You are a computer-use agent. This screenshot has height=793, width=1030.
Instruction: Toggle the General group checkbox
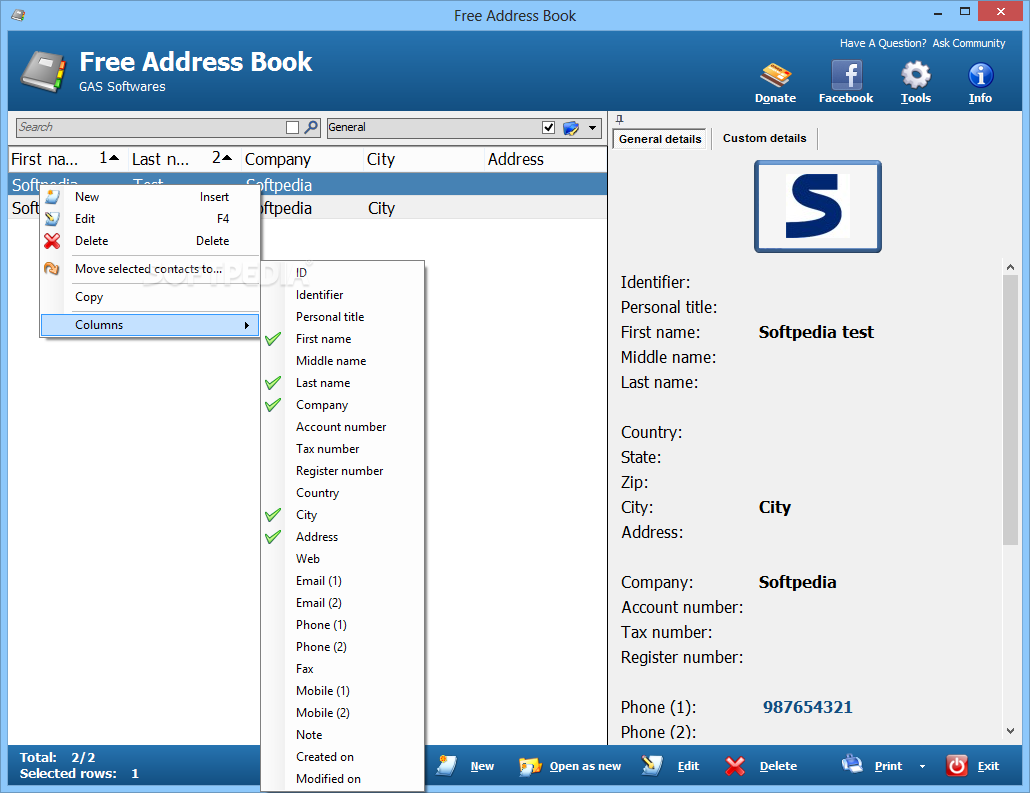coord(549,127)
